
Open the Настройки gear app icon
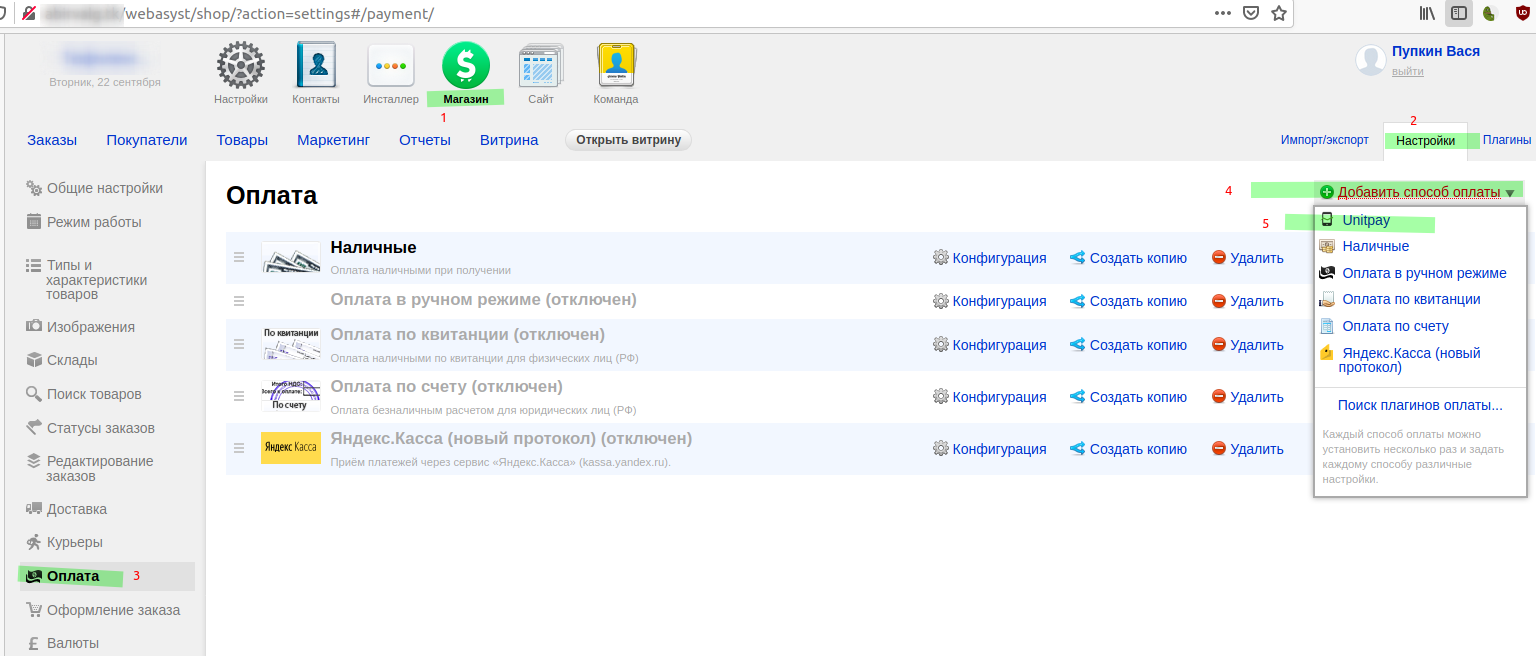click(x=240, y=66)
